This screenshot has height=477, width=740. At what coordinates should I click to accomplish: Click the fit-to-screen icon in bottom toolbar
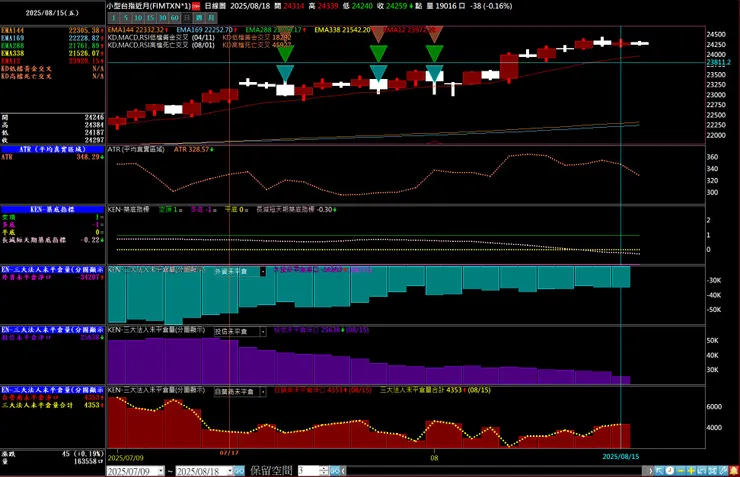click(x=712, y=471)
